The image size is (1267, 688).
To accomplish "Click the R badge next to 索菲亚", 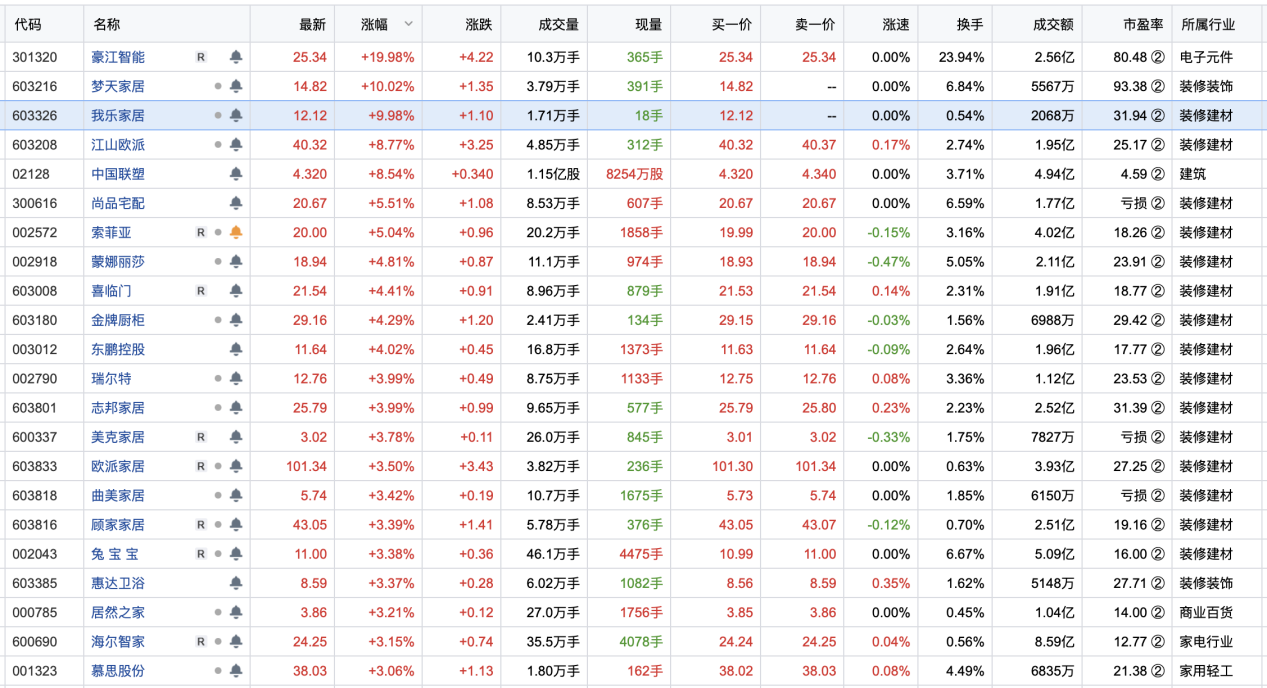I will pos(201,232).
